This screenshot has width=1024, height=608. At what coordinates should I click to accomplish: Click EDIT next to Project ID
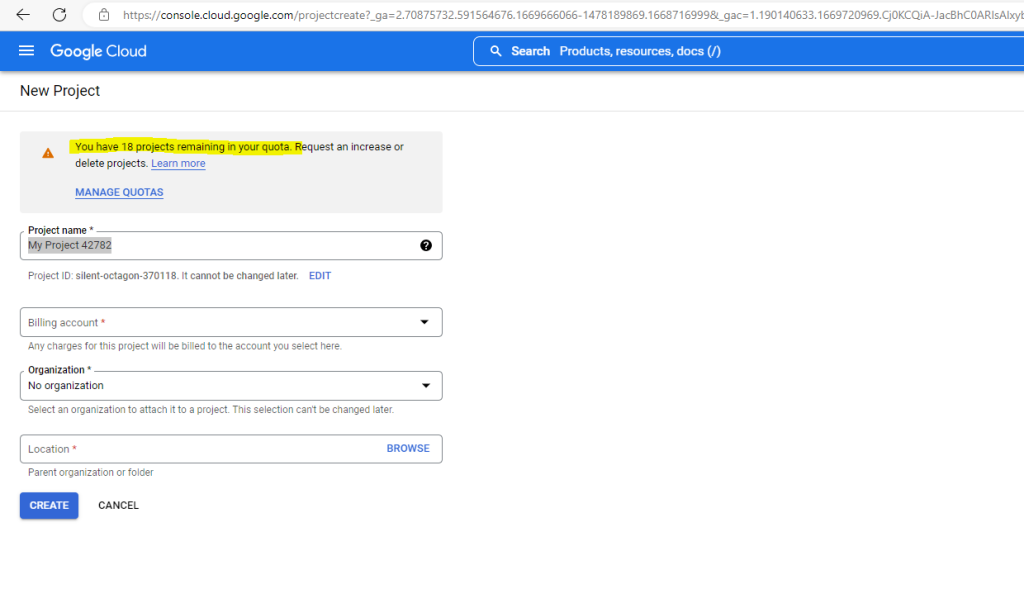click(x=320, y=276)
